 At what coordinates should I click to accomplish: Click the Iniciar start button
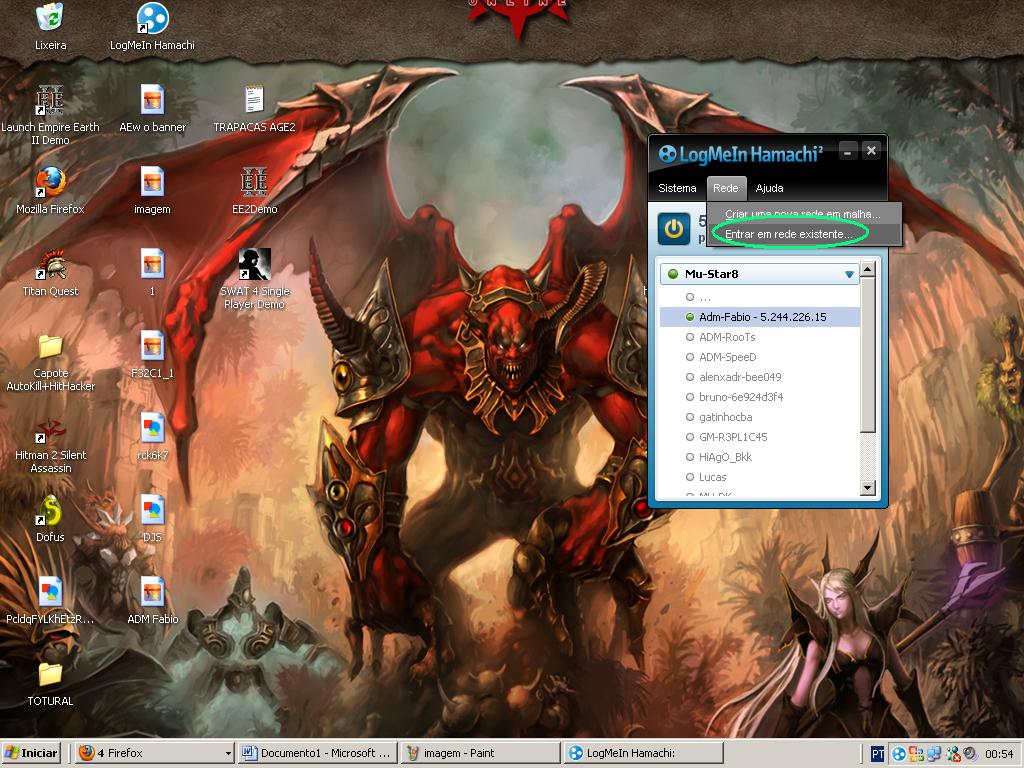[32, 753]
